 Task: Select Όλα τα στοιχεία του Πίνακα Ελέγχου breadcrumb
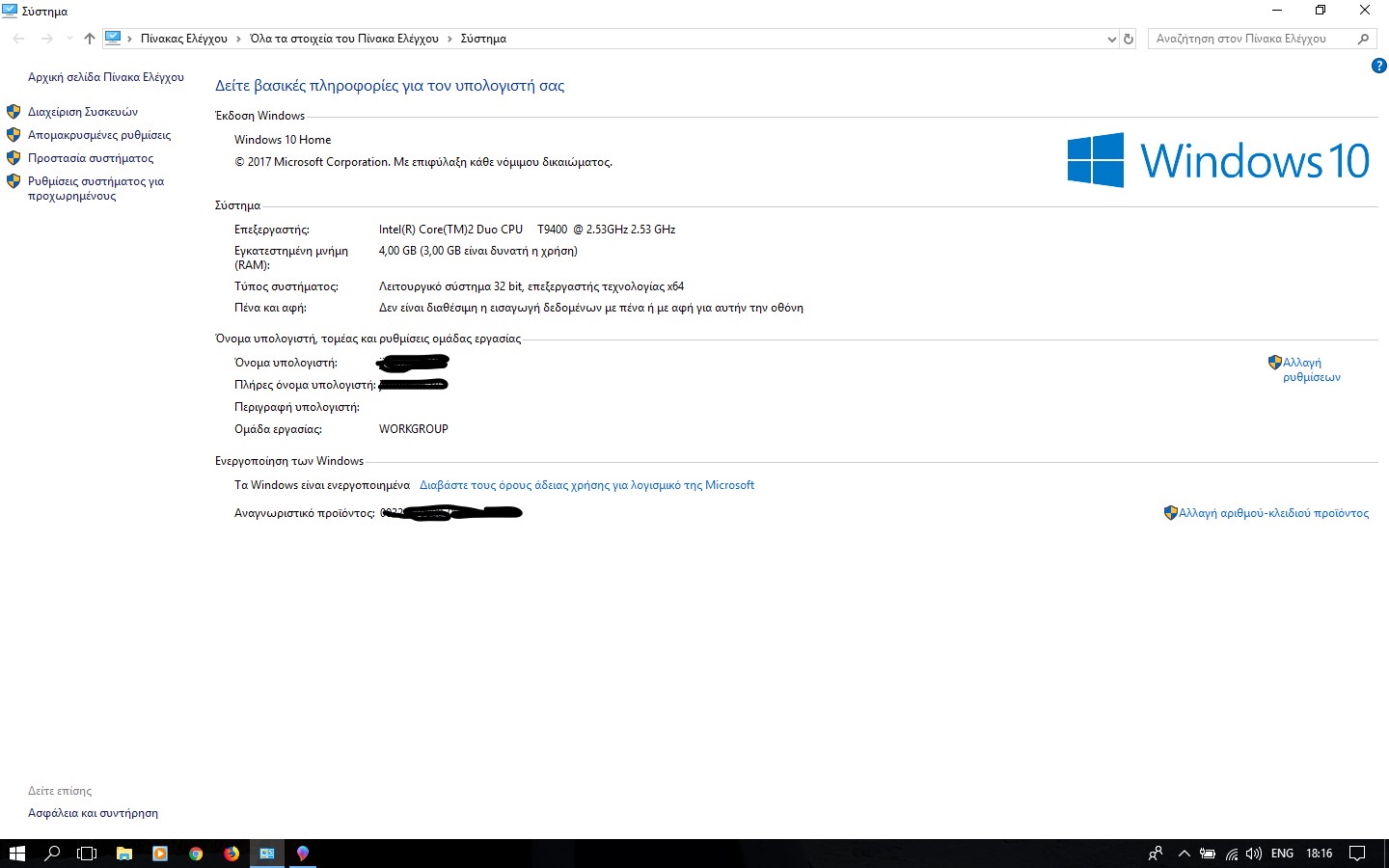click(344, 39)
